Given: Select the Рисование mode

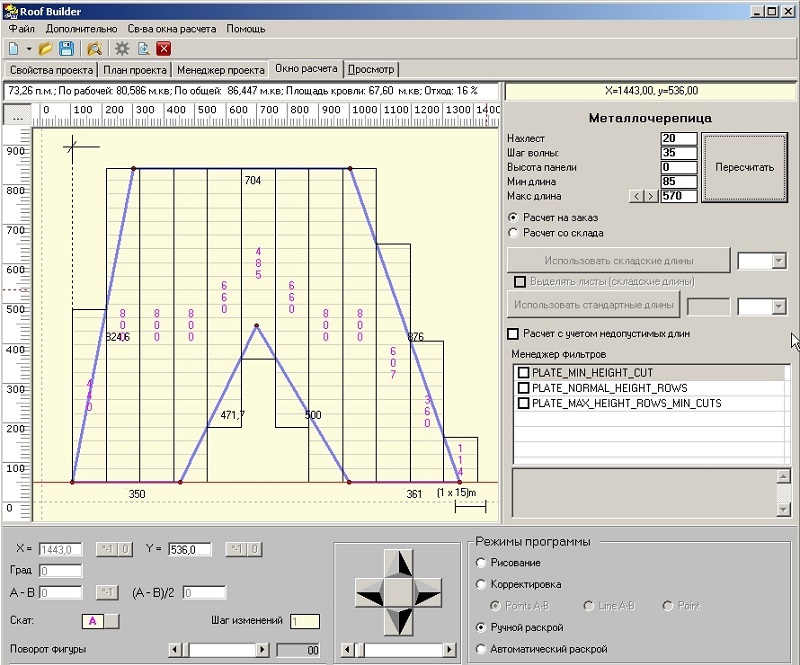Looking at the screenshot, I should point(480,562).
